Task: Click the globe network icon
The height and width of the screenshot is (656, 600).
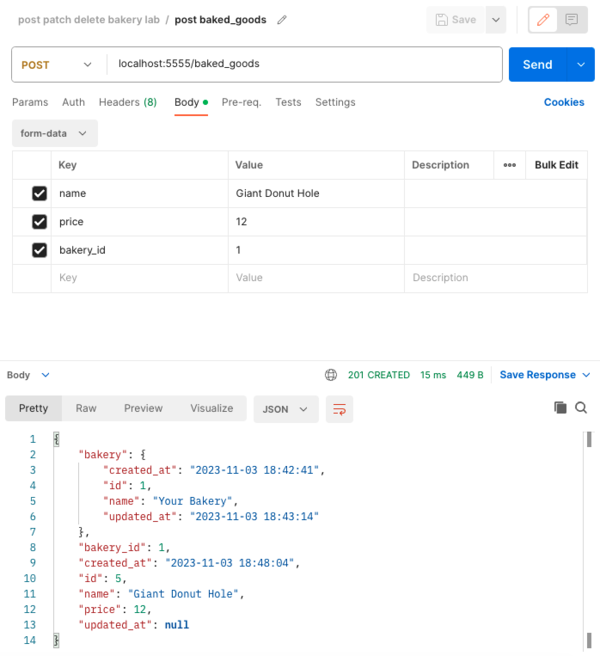Action: click(331, 375)
